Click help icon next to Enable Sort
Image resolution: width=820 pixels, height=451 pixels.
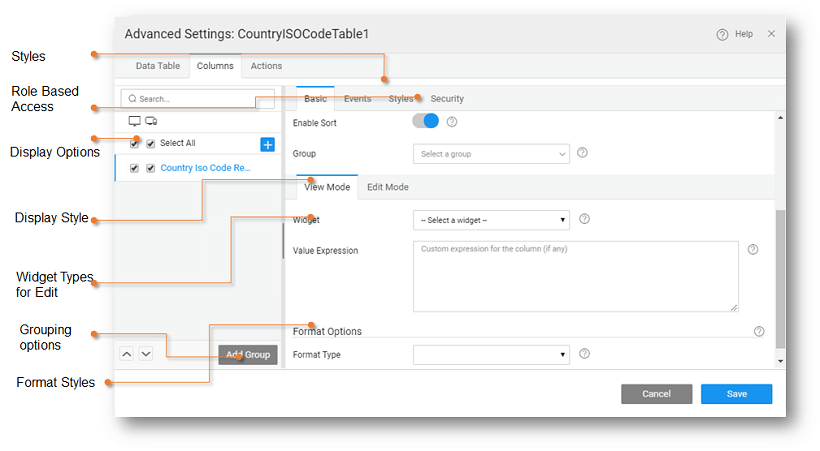click(x=452, y=122)
